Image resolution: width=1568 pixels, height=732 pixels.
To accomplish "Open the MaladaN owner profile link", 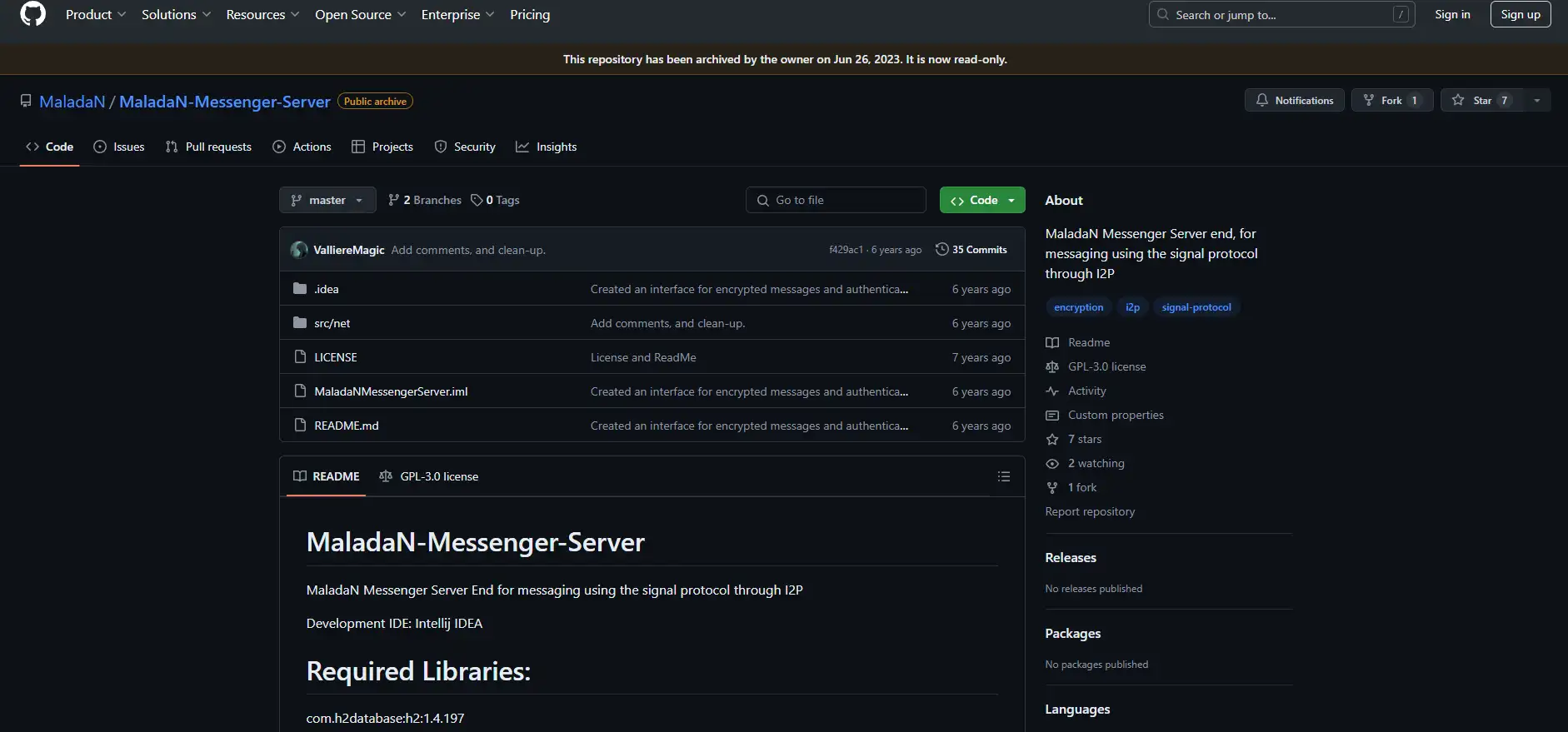I will tap(72, 102).
